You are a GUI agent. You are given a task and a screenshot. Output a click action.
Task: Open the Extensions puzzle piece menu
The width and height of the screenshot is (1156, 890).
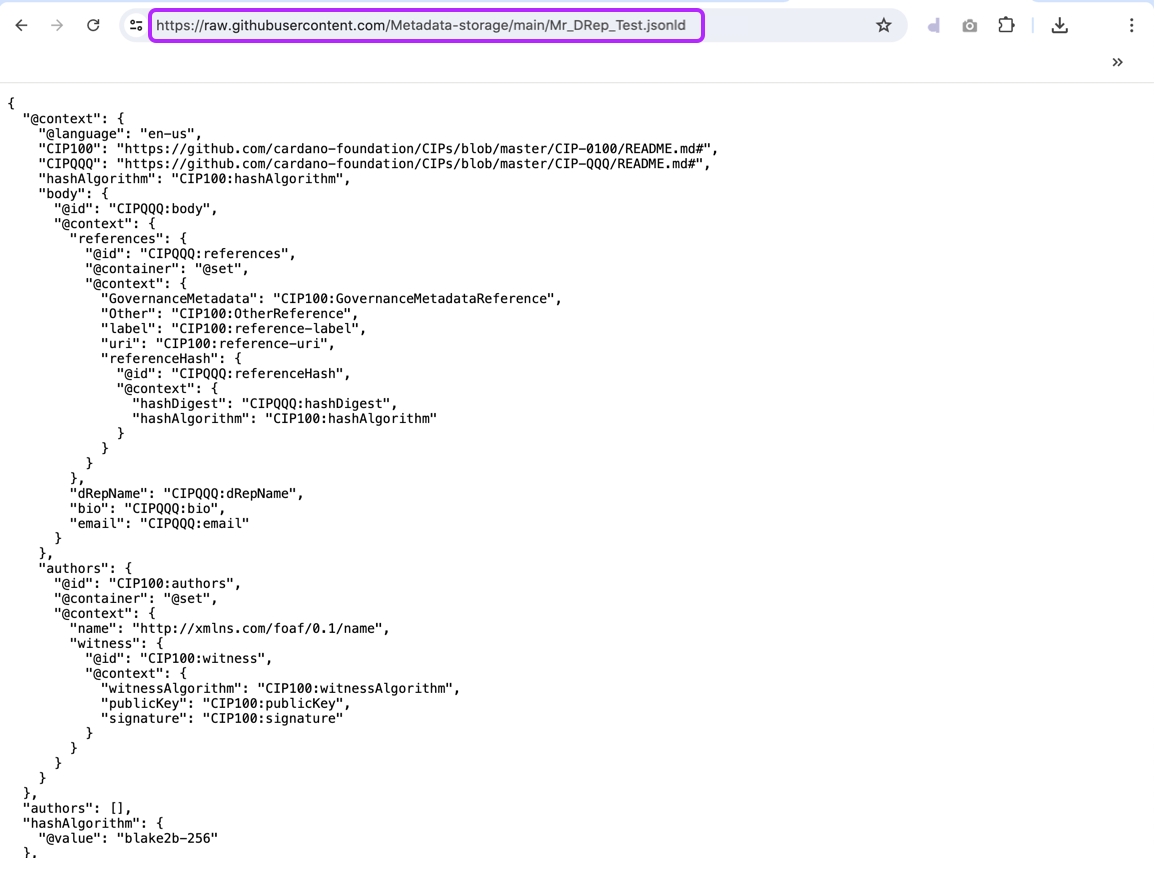point(1006,25)
